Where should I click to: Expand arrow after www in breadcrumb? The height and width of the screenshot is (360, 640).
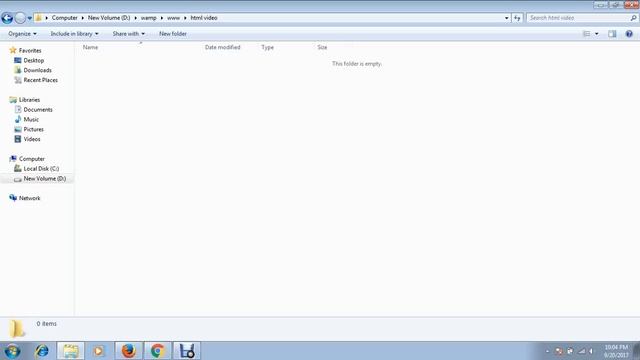[x=185, y=18]
